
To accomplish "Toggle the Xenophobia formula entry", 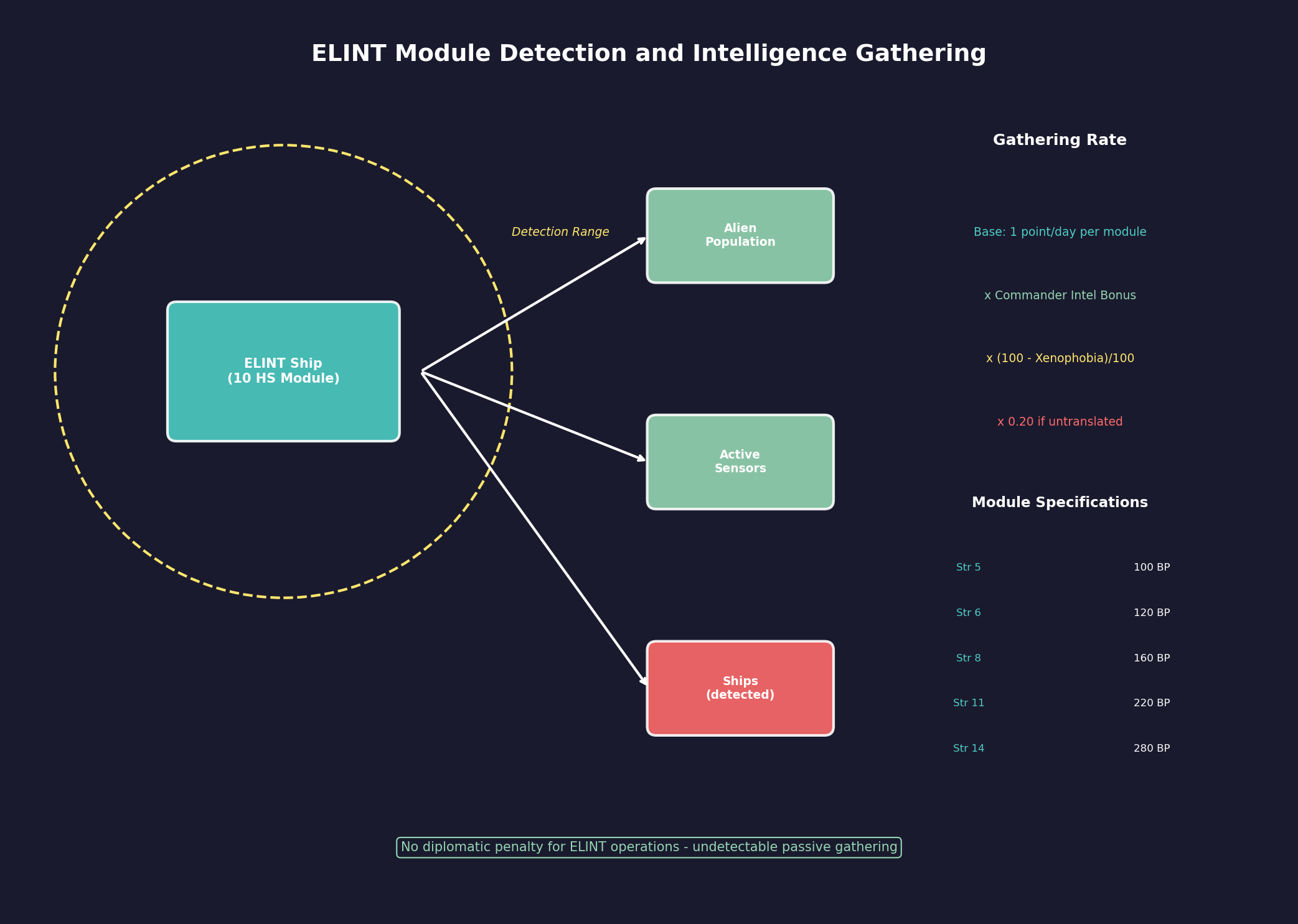I will point(1060,358).
